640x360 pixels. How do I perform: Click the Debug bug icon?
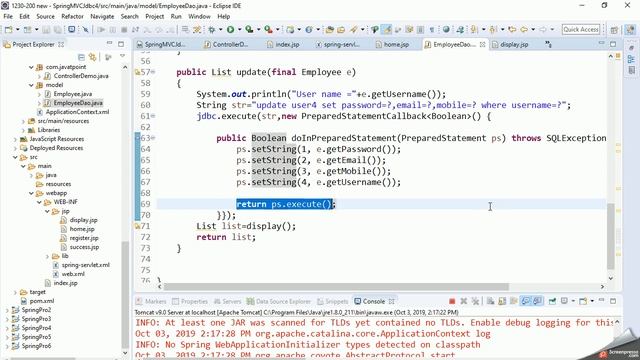click(211, 29)
